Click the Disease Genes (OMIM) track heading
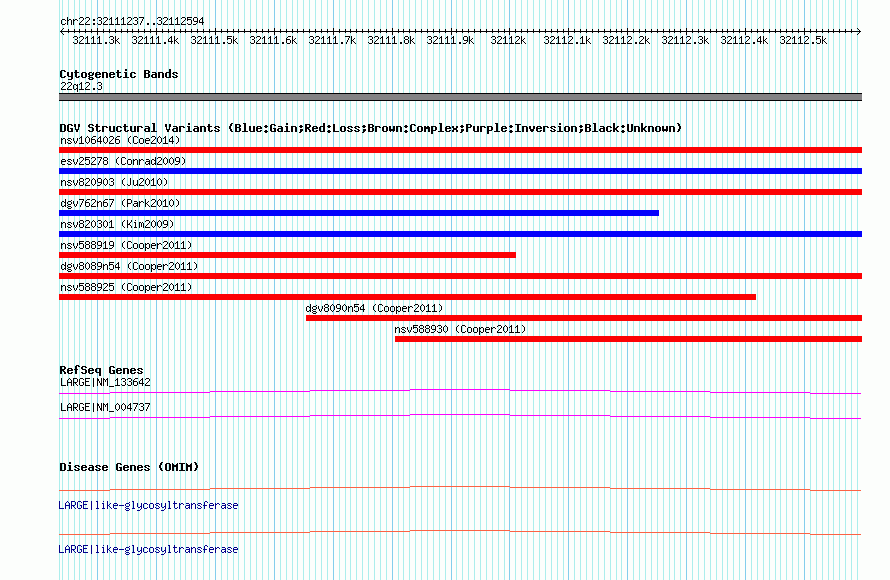890x580 pixels. [x=129, y=467]
